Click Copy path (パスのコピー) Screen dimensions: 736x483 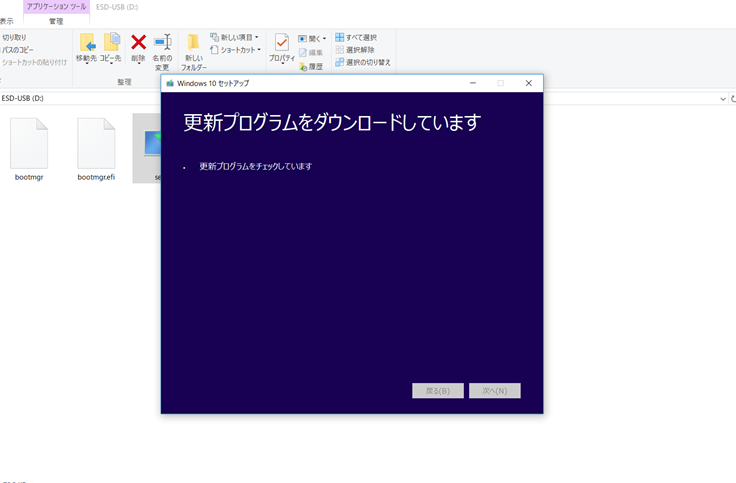[17, 50]
